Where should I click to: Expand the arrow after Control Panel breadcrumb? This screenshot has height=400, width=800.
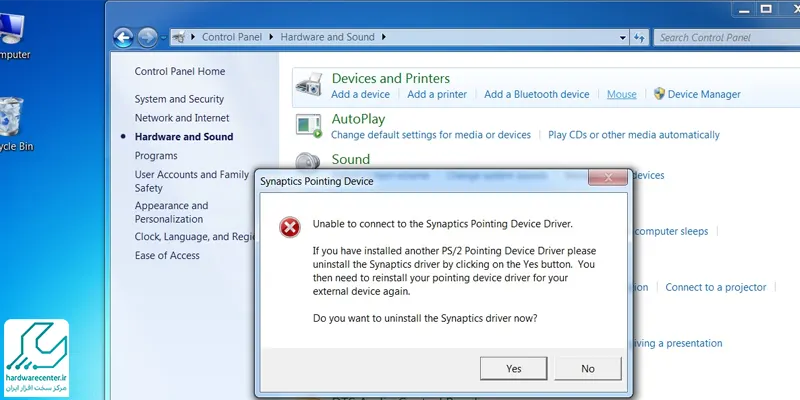(271, 37)
